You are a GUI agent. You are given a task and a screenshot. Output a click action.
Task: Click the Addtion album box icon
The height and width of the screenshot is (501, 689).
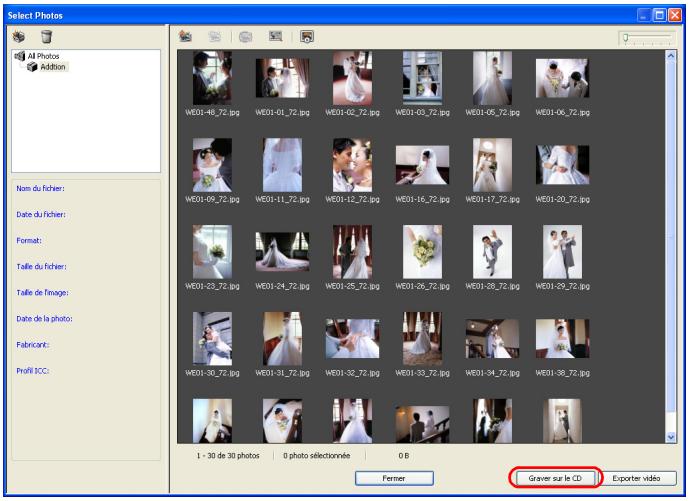[32, 67]
